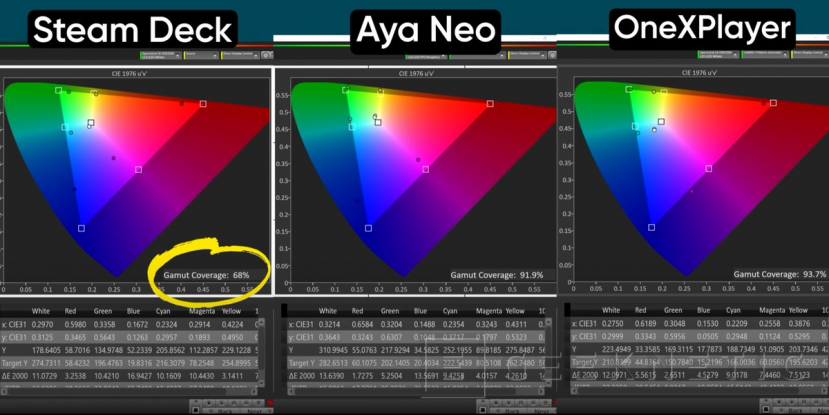Image resolution: width=829 pixels, height=415 pixels.
Task: Click the blue primary target square on Steam Deck chart
Action: [81, 228]
